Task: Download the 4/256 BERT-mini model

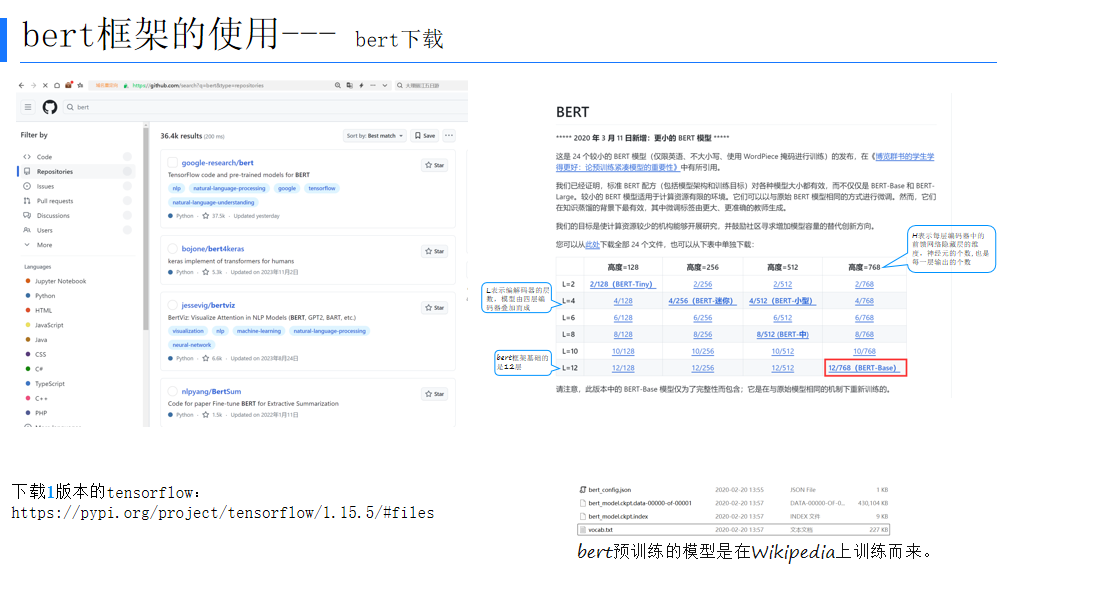Action: point(701,301)
